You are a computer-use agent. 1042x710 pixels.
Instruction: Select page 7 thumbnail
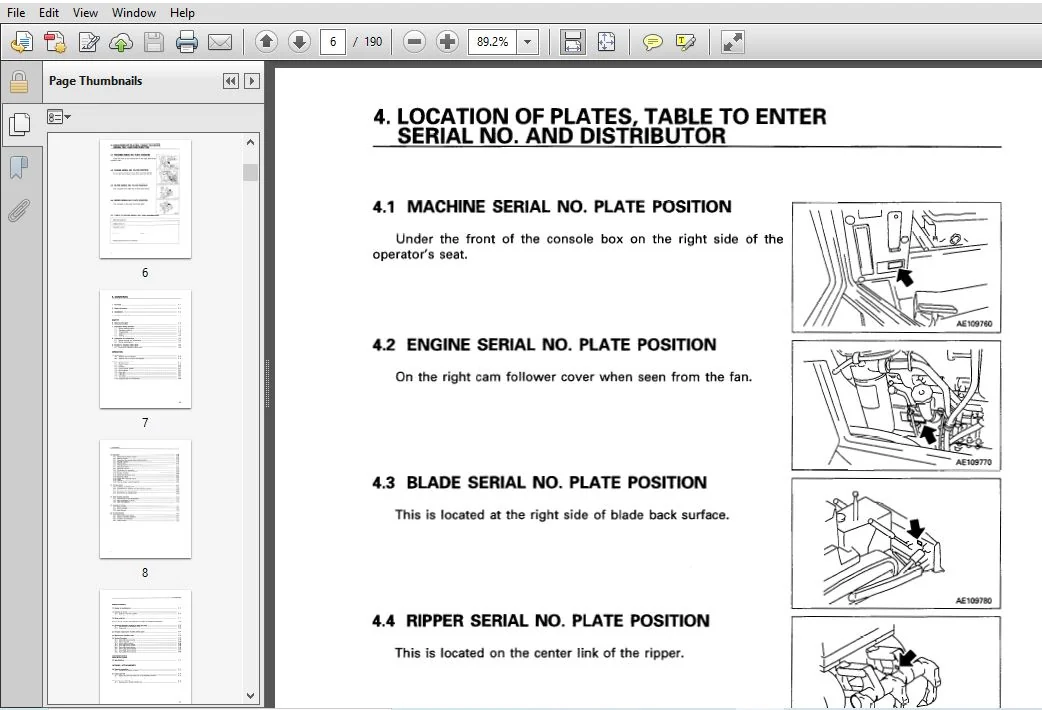pyautogui.click(x=146, y=349)
